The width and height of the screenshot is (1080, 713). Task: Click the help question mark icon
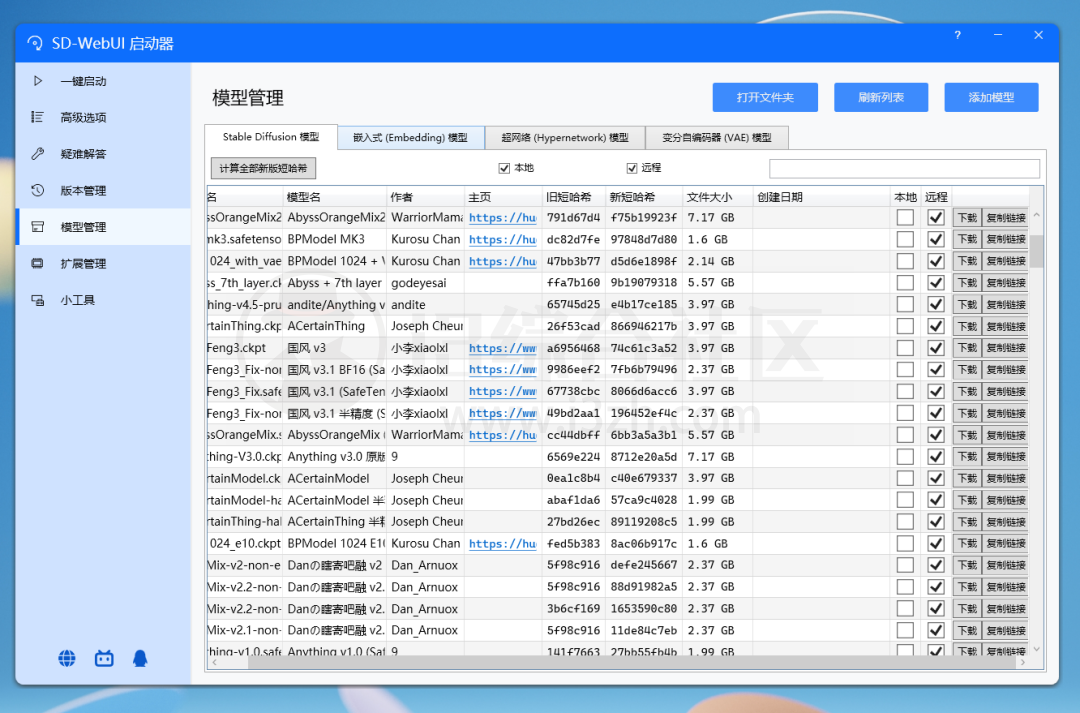pyautogui.click(x=957, y=35)
